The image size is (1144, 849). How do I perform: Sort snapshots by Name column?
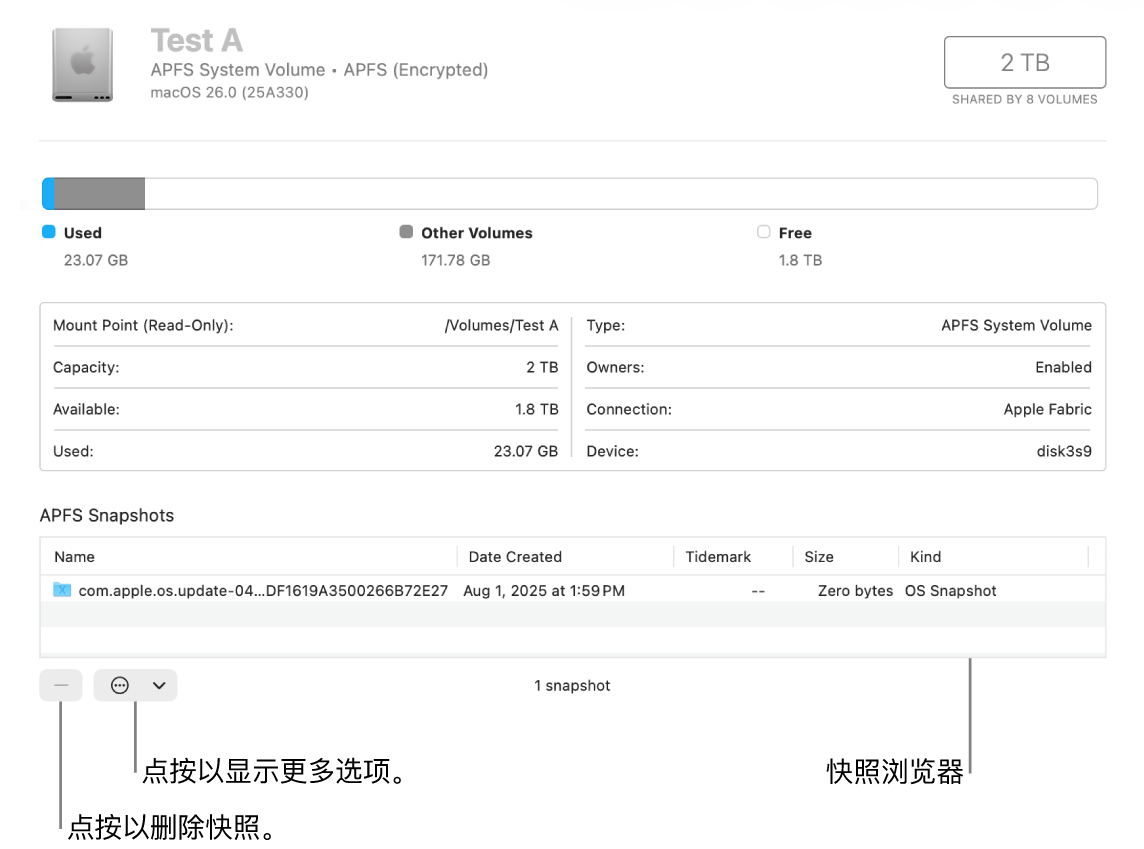tap(75, 557)
